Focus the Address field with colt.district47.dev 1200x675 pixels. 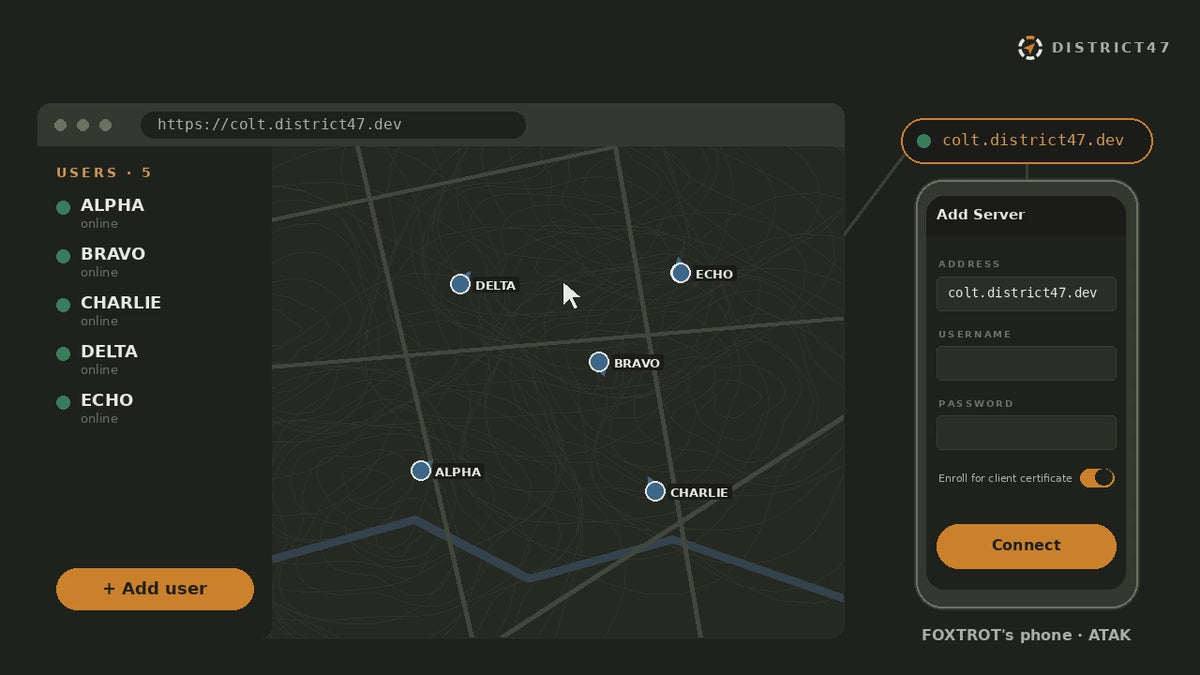click(x=1026, y=294)
